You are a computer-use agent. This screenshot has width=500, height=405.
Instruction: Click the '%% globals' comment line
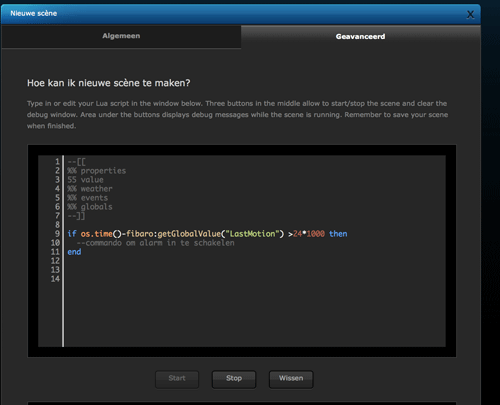90,207
